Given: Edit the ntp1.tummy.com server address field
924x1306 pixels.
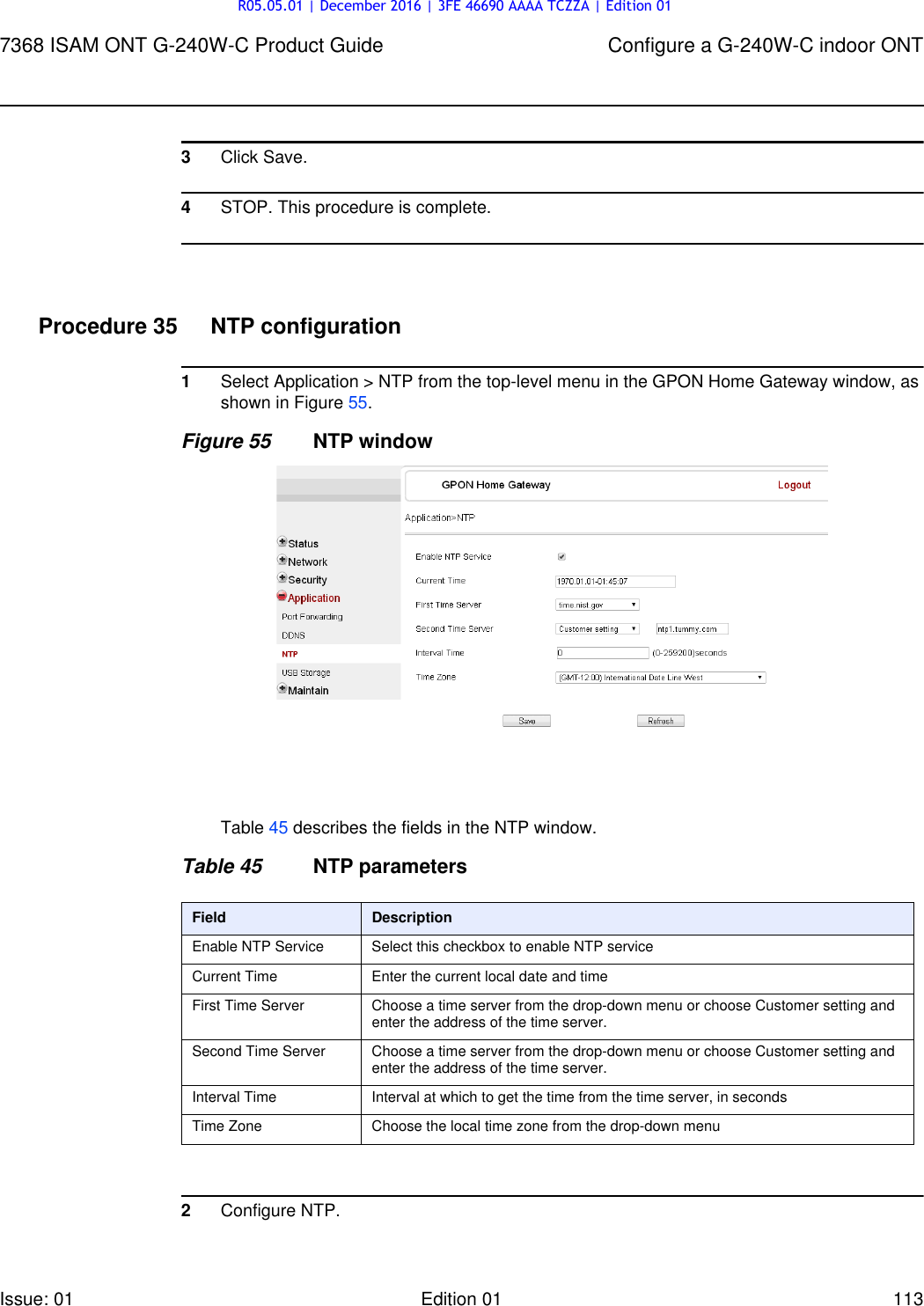Looking at the screenshot, I should [692, 627].
